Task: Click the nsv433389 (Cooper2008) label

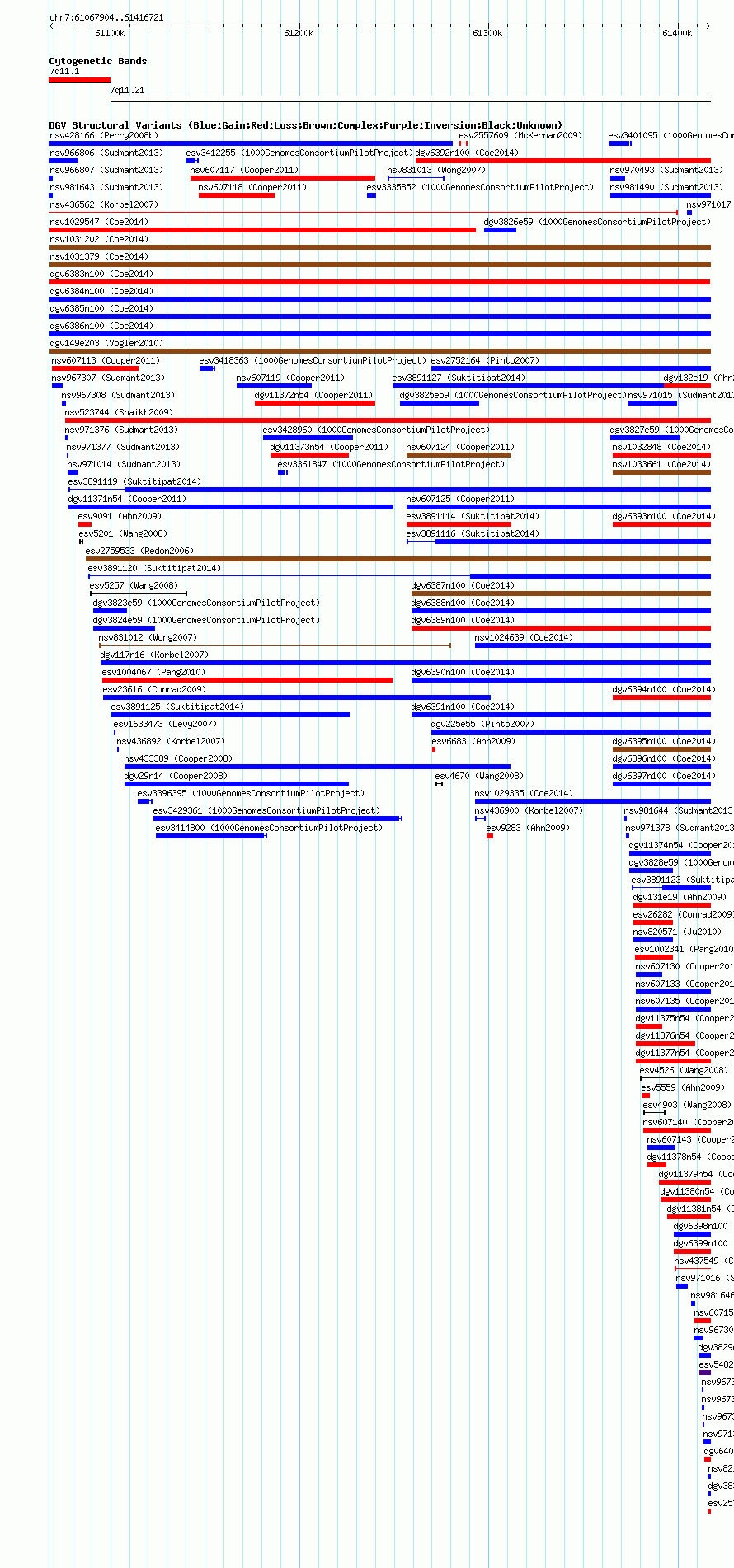Action: click(x=178, y=758)
